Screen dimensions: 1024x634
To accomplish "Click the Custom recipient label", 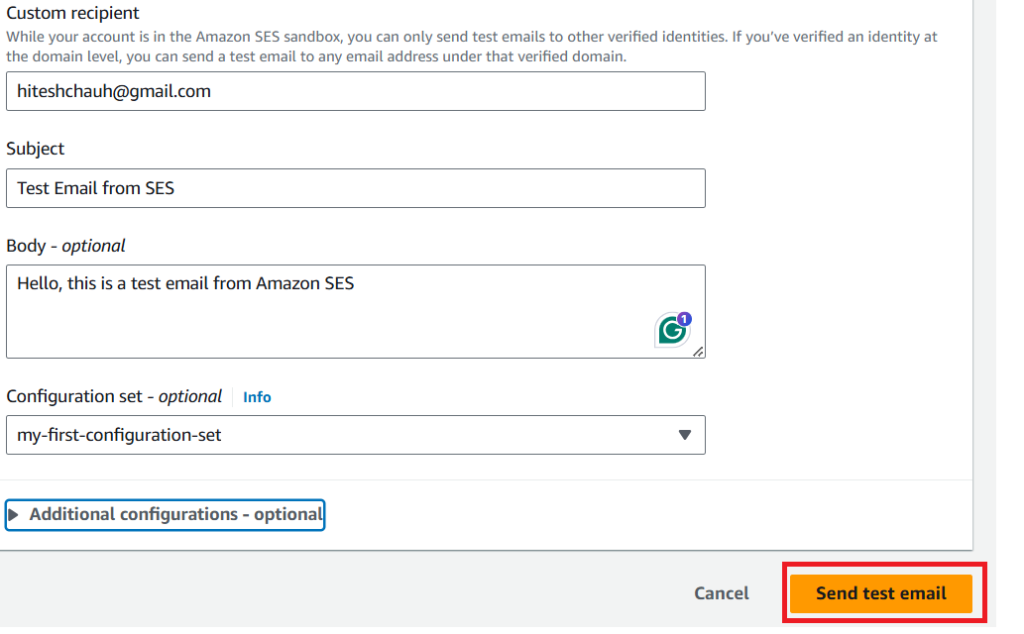I will [73, 14].
